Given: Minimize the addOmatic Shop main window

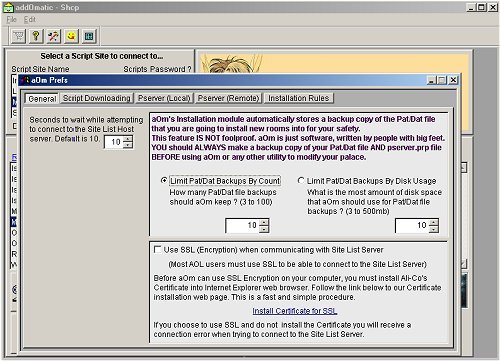Looking at the screenshot, I should pyautogui.click(x=471, y=7).
